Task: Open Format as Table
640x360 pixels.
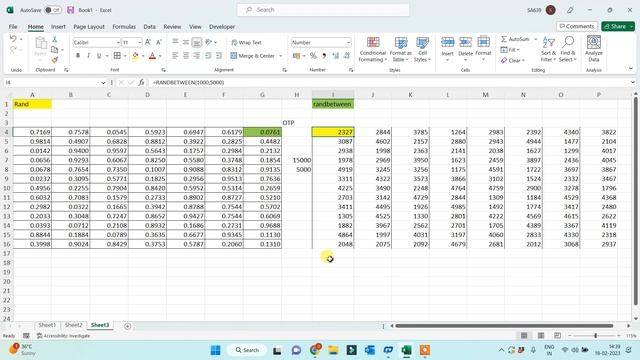Action: (400, 49)
